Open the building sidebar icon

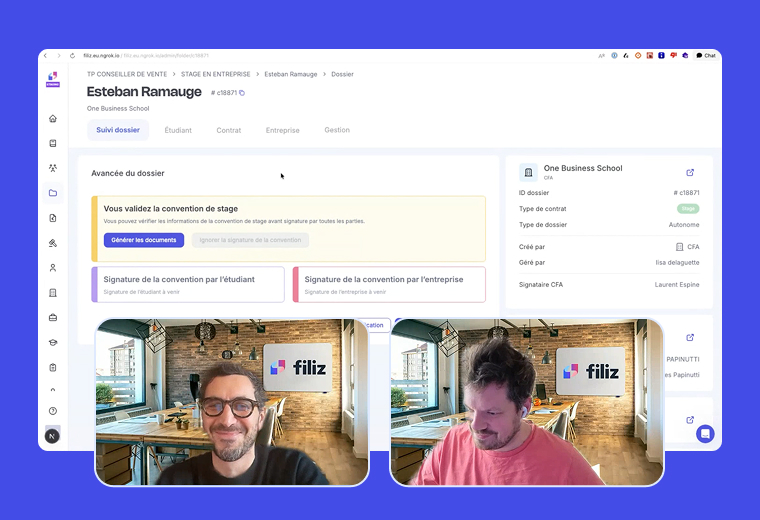tap(53, 293)
